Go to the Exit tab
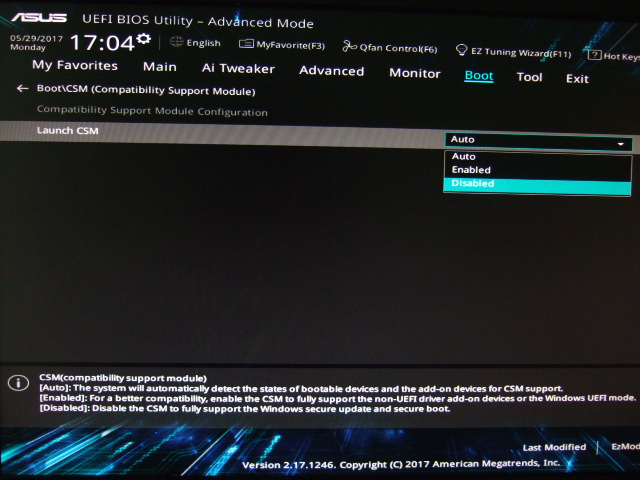Screen dimensions: 640x480 (577, 79)
